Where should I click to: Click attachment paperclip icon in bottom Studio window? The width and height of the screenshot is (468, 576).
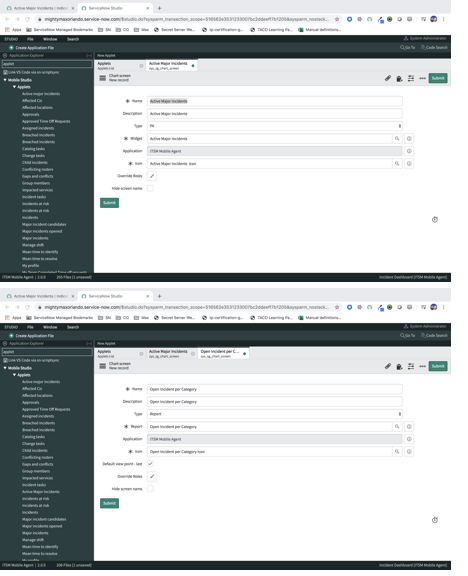coord(388,366)
